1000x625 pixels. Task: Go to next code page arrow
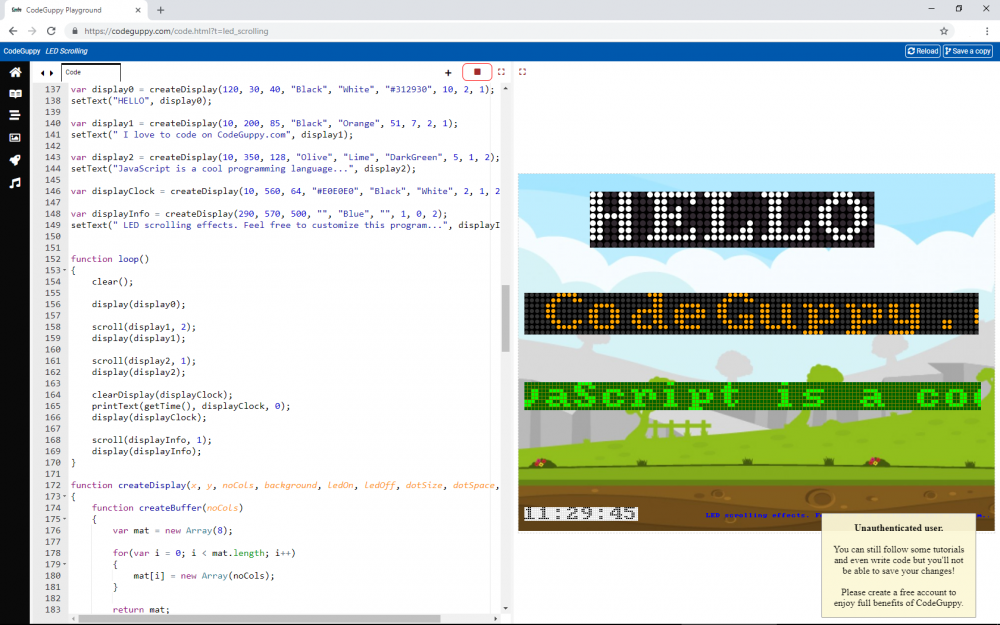(x=52, y=73)
